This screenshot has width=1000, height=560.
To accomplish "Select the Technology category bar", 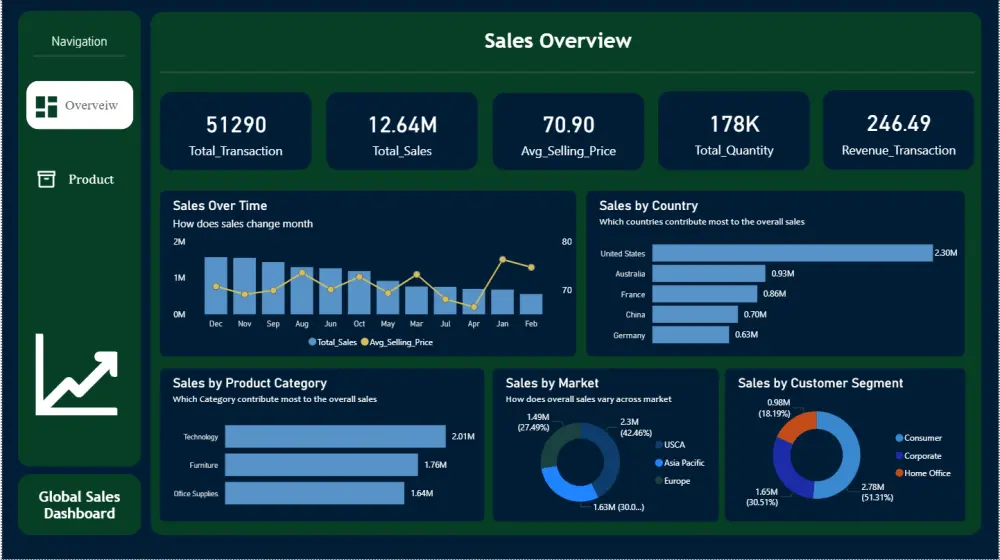I will (335, 437).
